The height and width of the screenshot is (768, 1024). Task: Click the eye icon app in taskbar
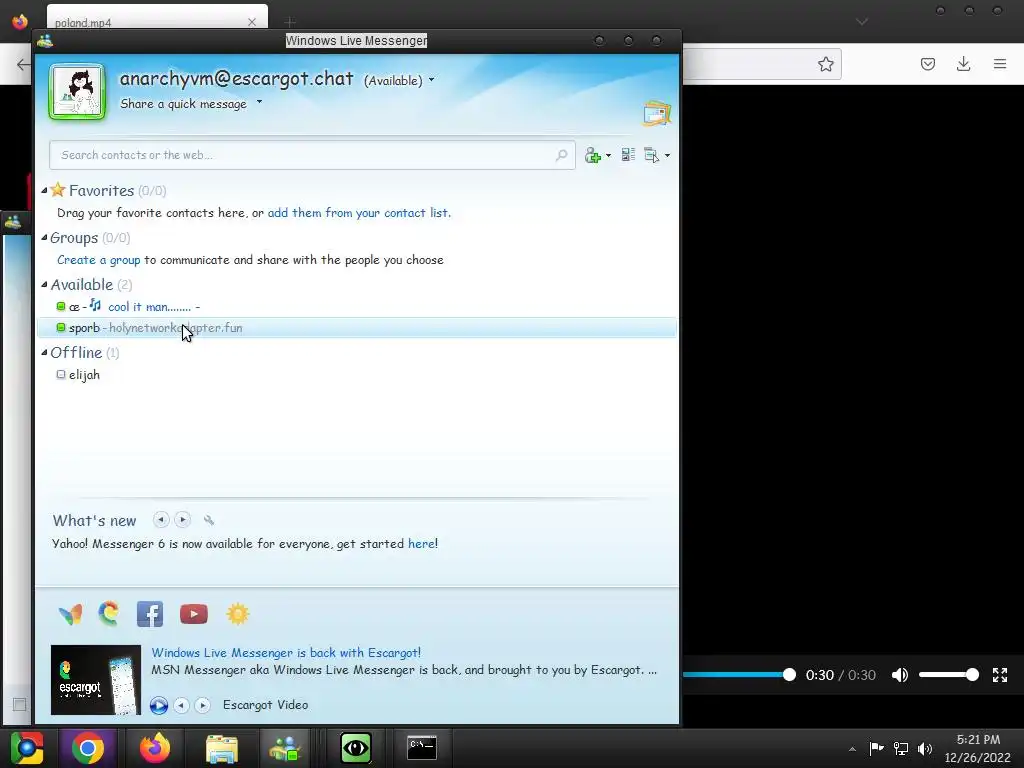pos(356,748)
